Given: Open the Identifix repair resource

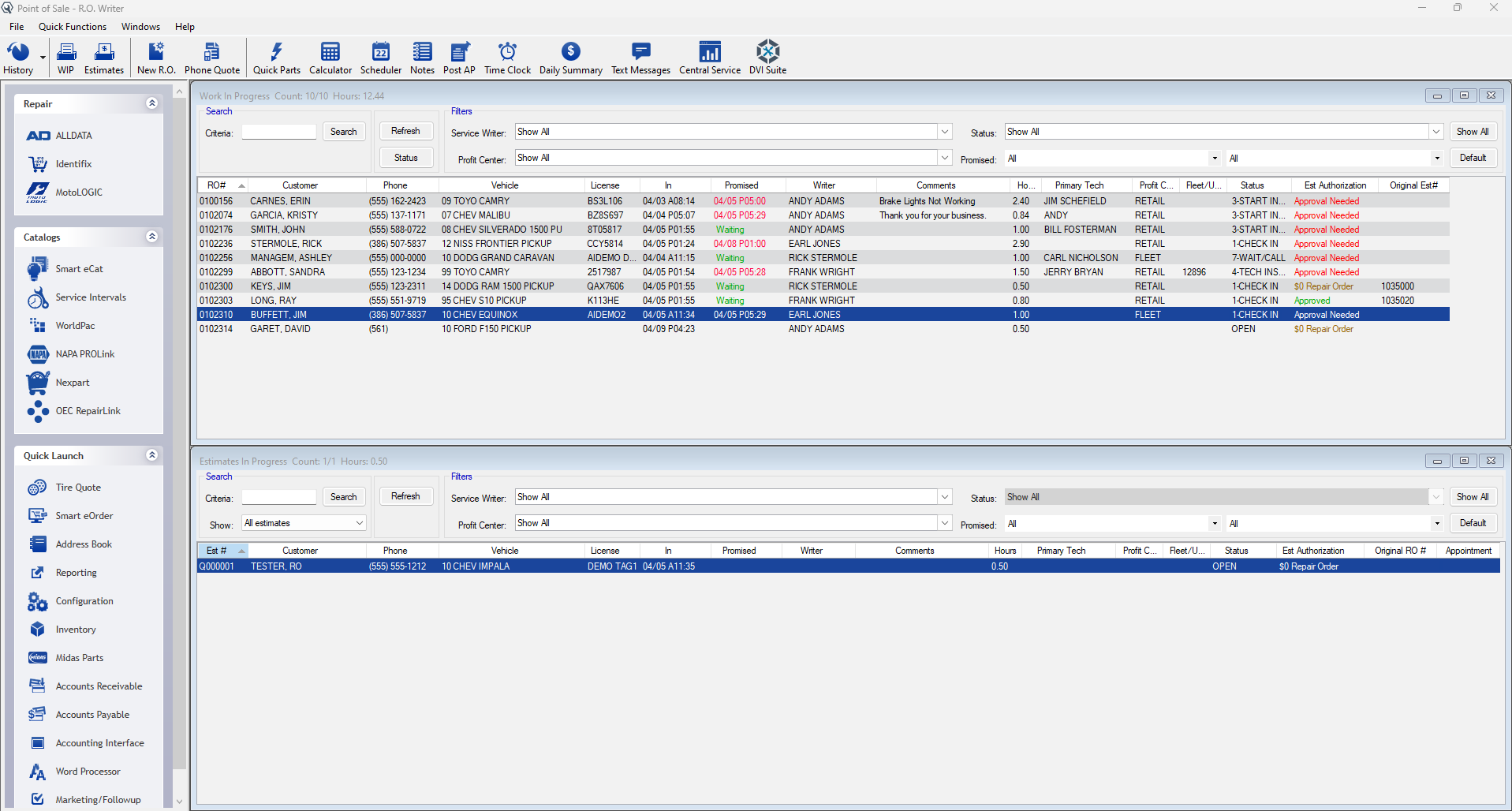Looking at the screenshot, I should pyautogui.click(x=73, y=163).
